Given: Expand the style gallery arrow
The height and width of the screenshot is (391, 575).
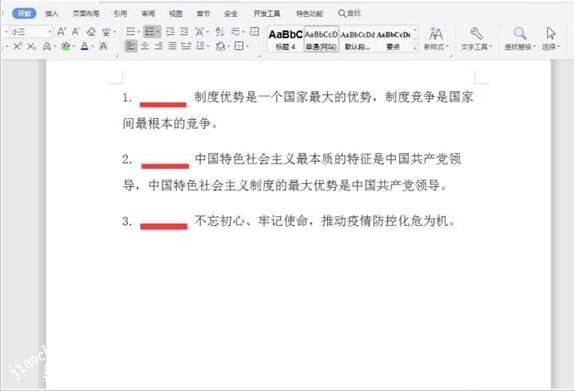Looking at the screenshot, I should pos(415,47).
